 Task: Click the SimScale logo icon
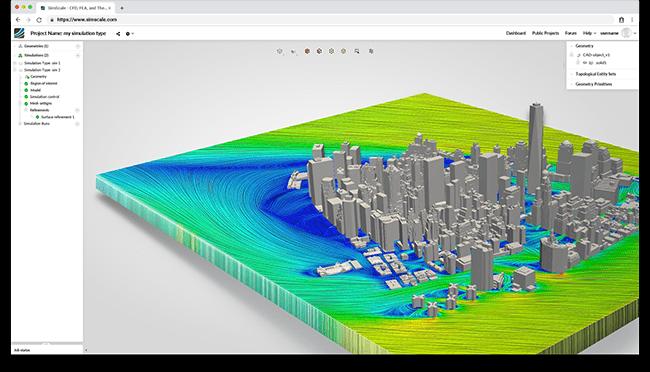point(19,33)
